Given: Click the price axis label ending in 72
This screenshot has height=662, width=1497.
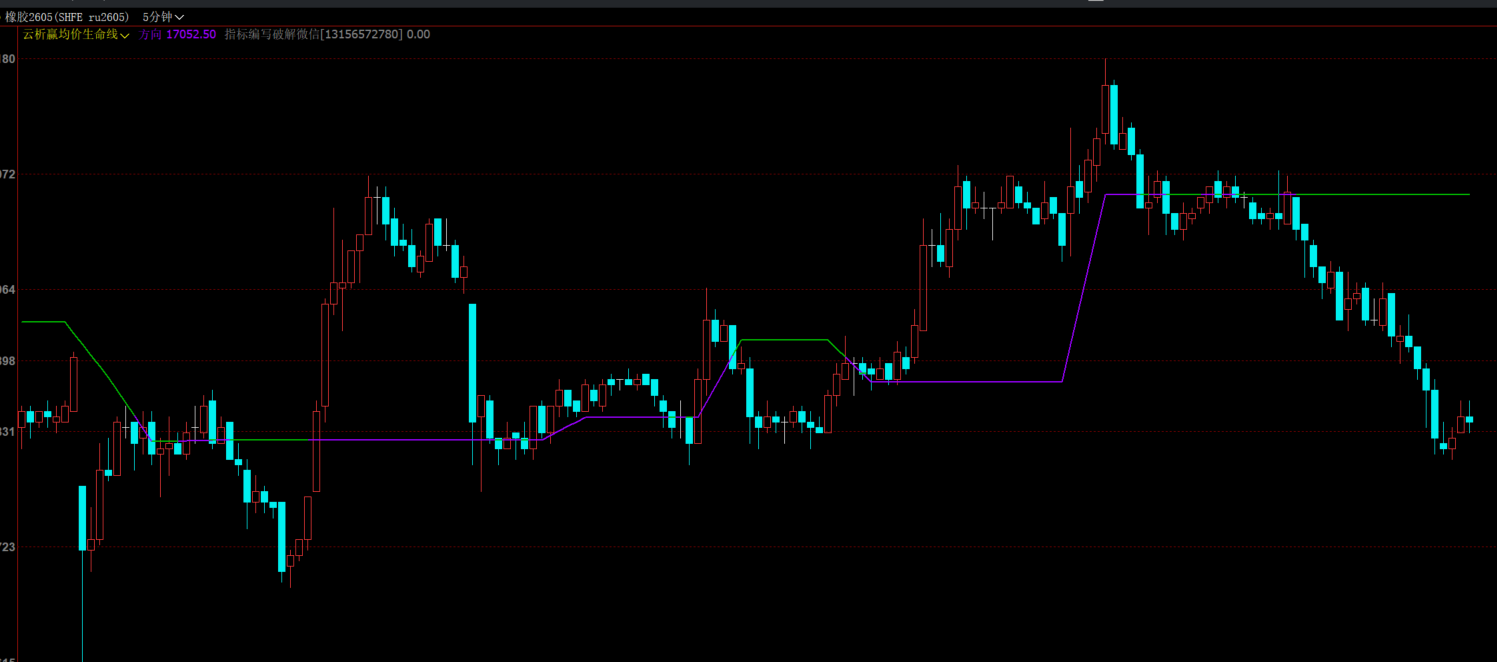Looking at the screenshot, I should point(8,175).
